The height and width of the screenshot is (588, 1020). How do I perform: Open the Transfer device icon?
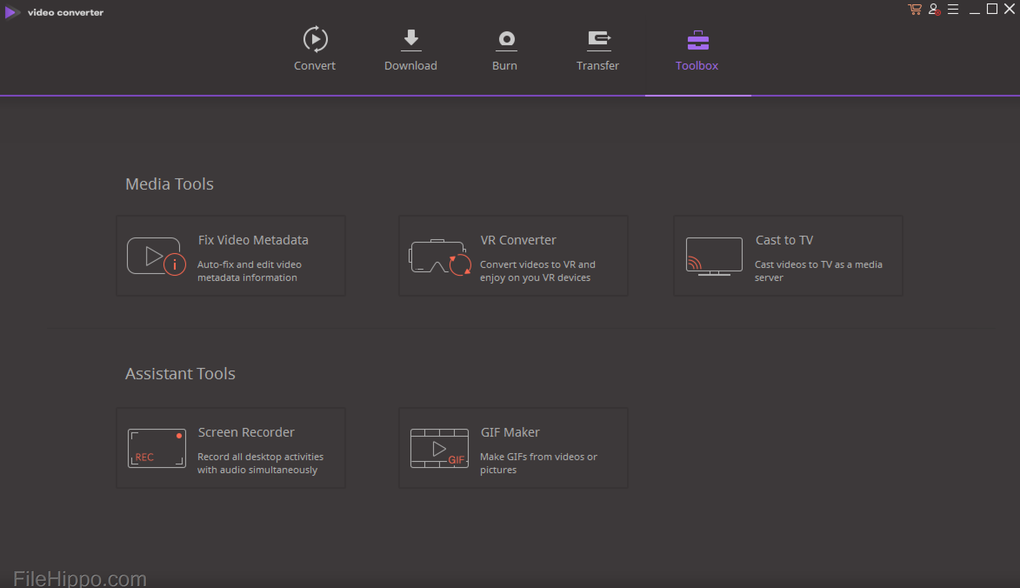pos(598,40)
